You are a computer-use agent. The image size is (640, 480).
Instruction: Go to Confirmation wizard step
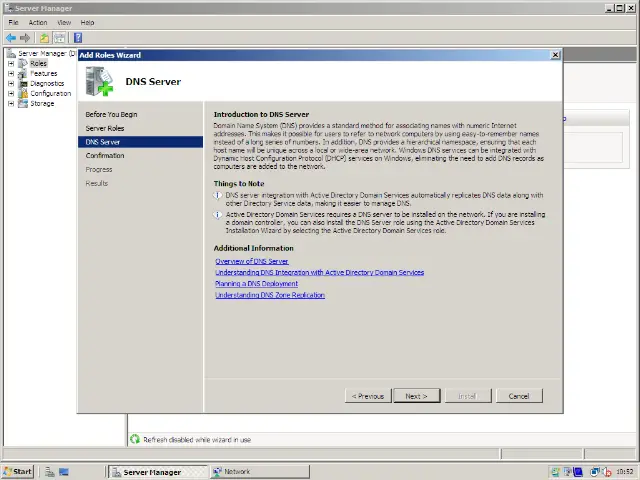pos(105,156)
